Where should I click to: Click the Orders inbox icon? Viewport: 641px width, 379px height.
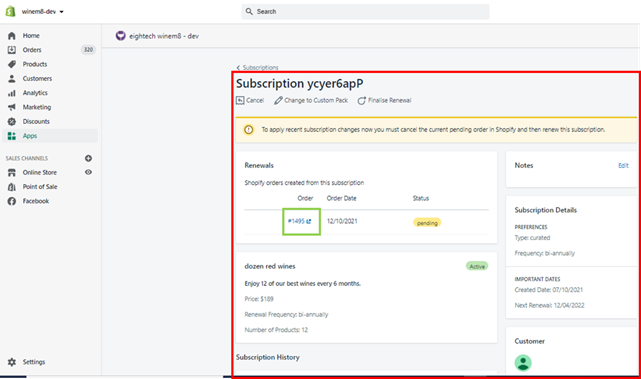pos(12,50)
